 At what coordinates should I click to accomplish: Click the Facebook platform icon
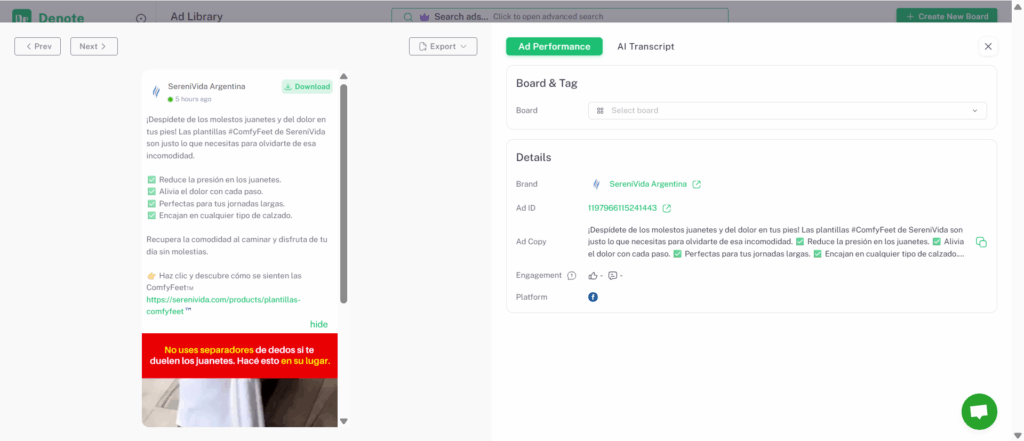pyautogui.click(x=593, y=297)
